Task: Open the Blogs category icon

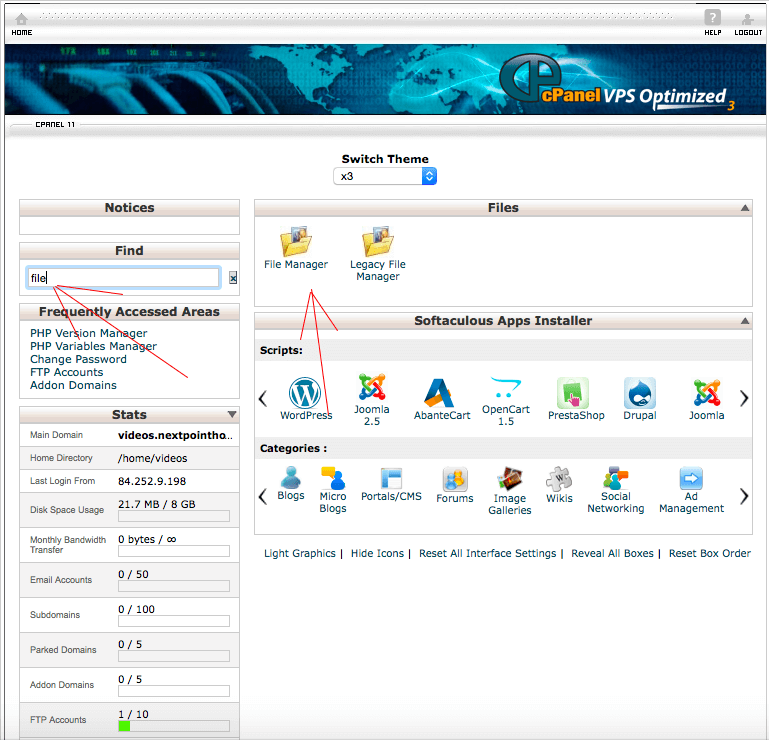Action: [x=291, y=477]
